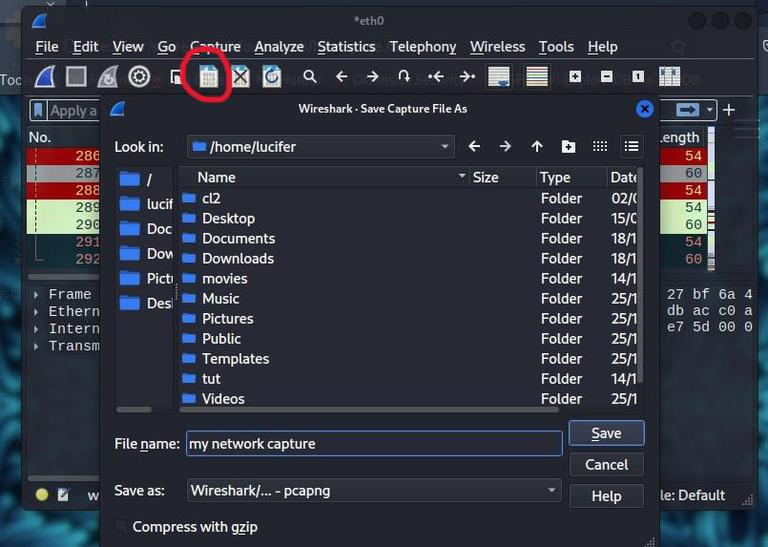
Task: Switch to detail list view icon
Action: [631, 146]
